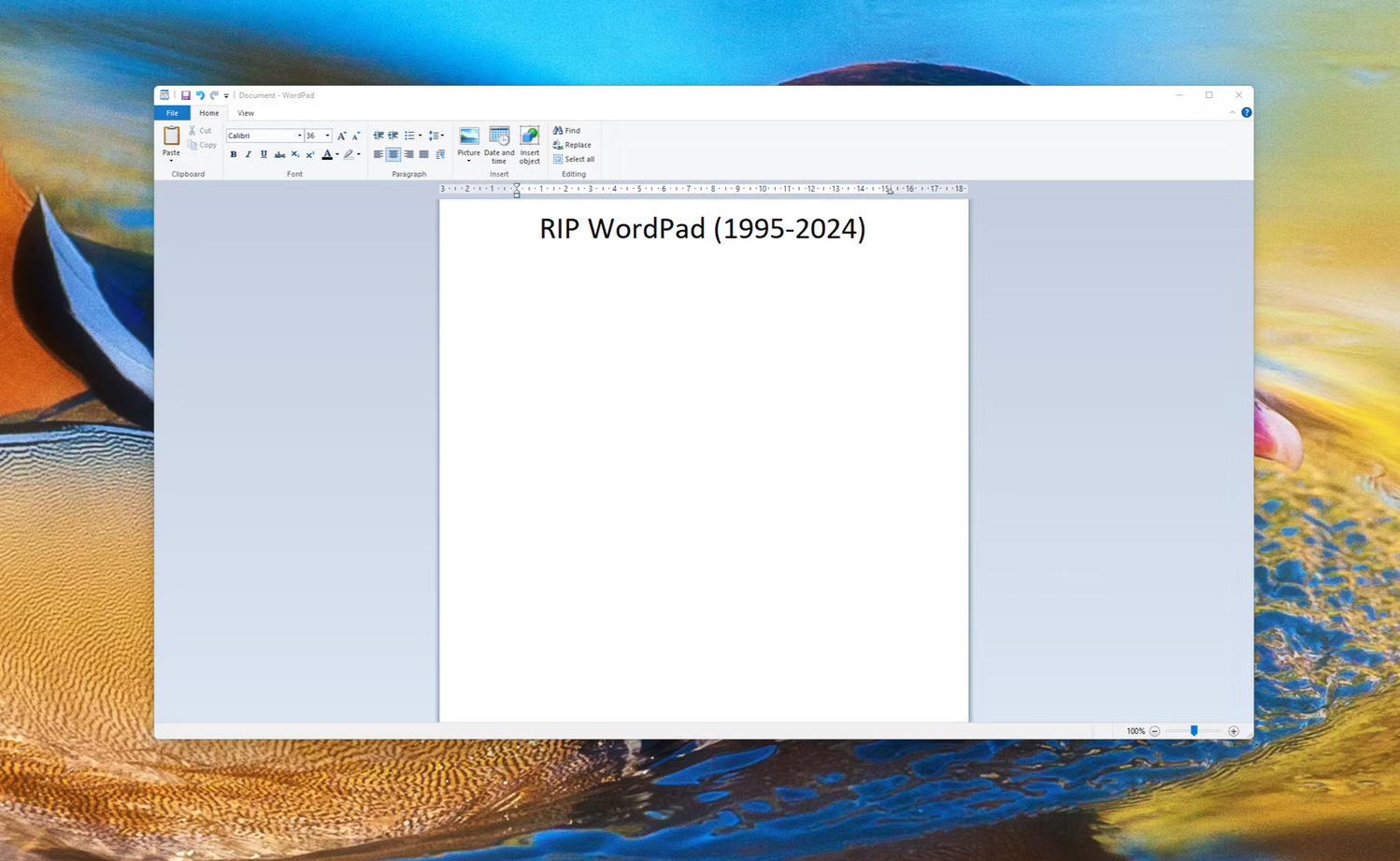Align text to the left
The width and height of the screenshot is (1400, 861).
point(379,154)
